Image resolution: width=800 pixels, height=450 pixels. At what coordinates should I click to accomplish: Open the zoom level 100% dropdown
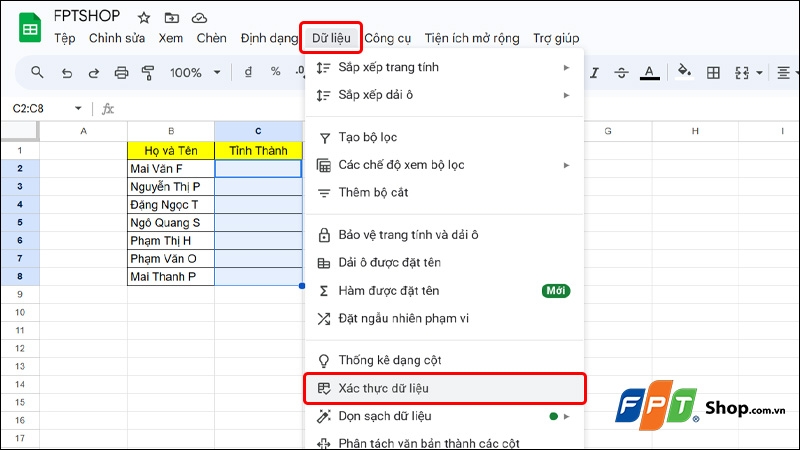point(195,73)
